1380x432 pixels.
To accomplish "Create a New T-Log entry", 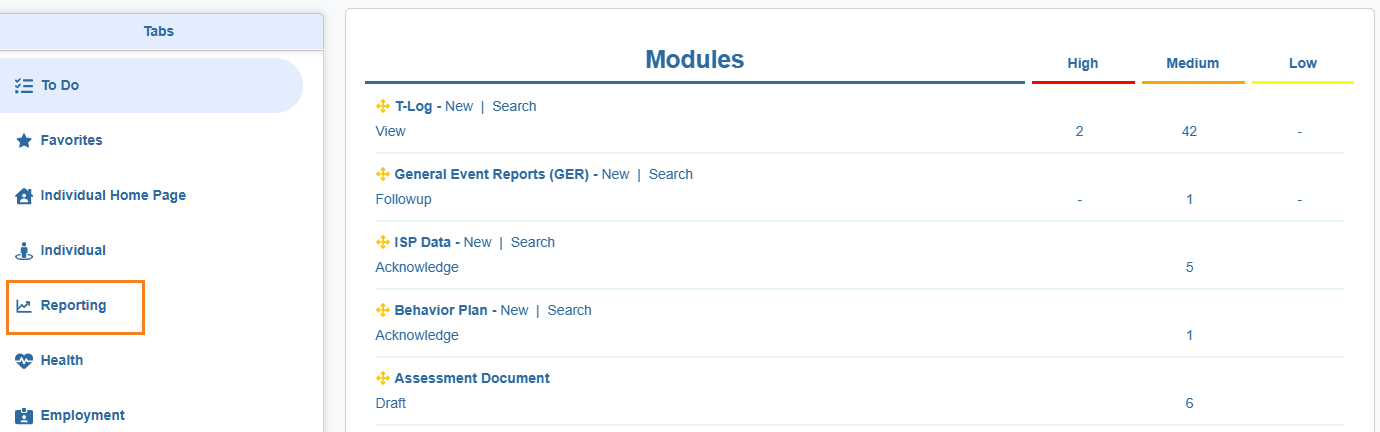I will (x=459, y=107).
